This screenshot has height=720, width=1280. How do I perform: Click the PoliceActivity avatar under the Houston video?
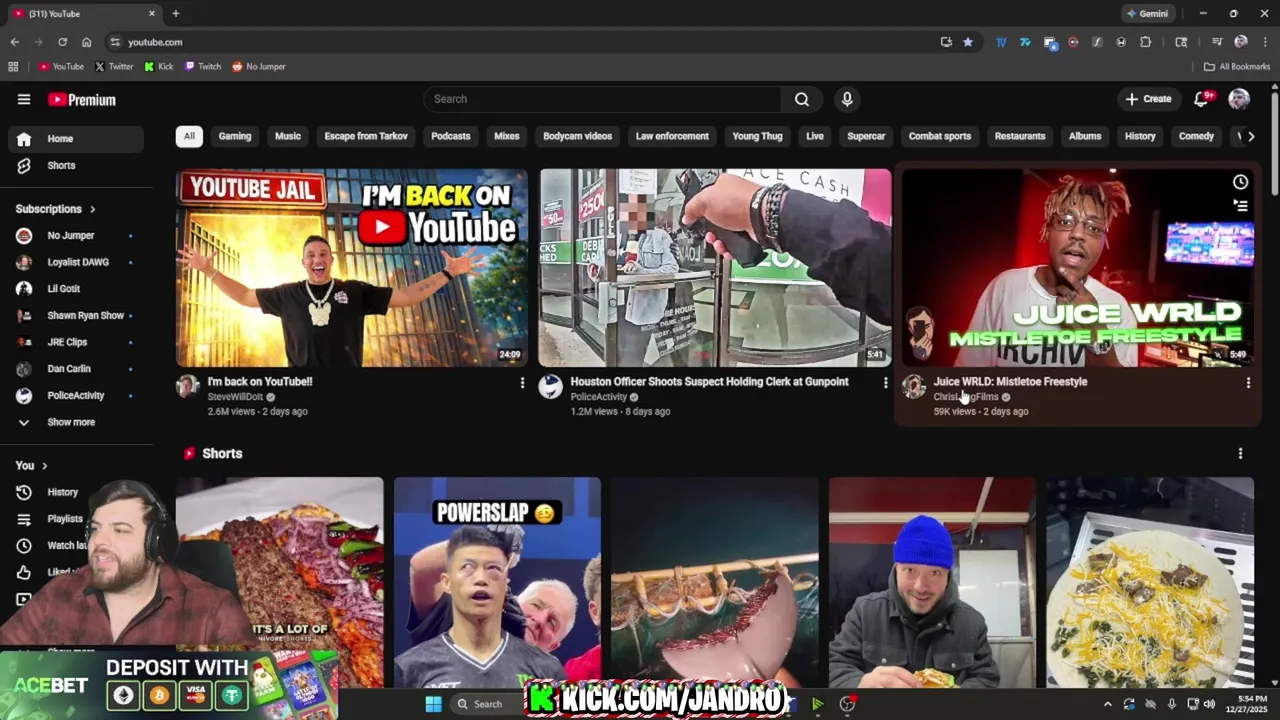click(x=550, y=387)
